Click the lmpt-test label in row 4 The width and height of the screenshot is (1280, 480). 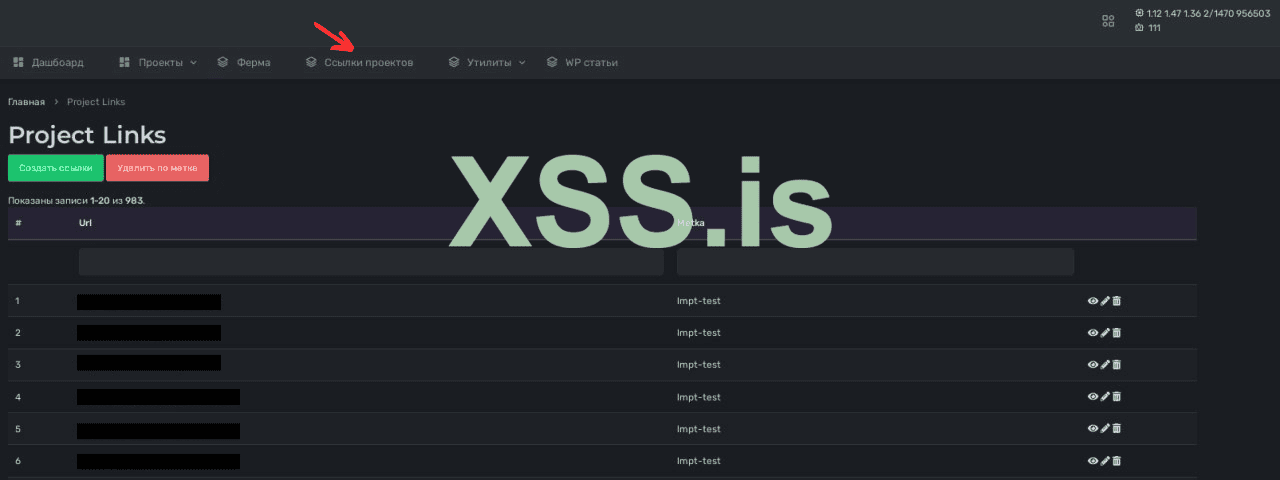click(x=699, y=397)
